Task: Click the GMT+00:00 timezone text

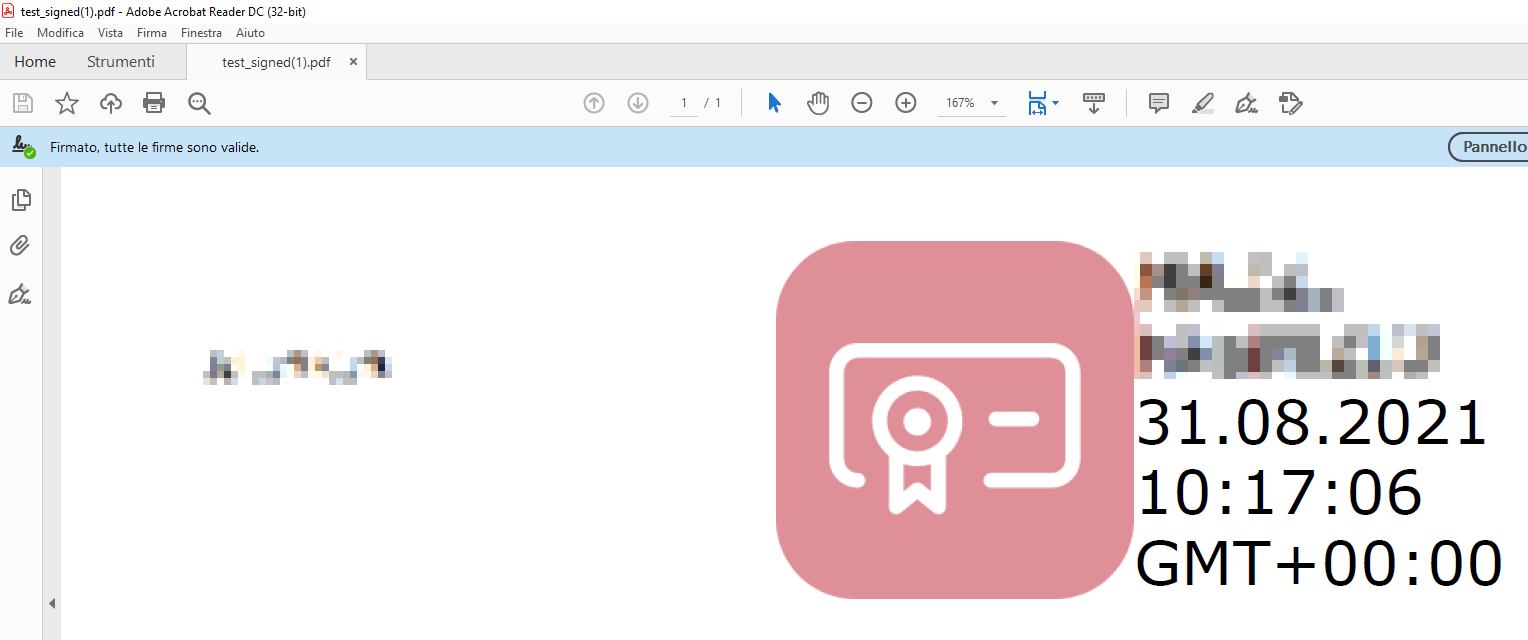Action: pyautogui.click(x=1319, y=564)
